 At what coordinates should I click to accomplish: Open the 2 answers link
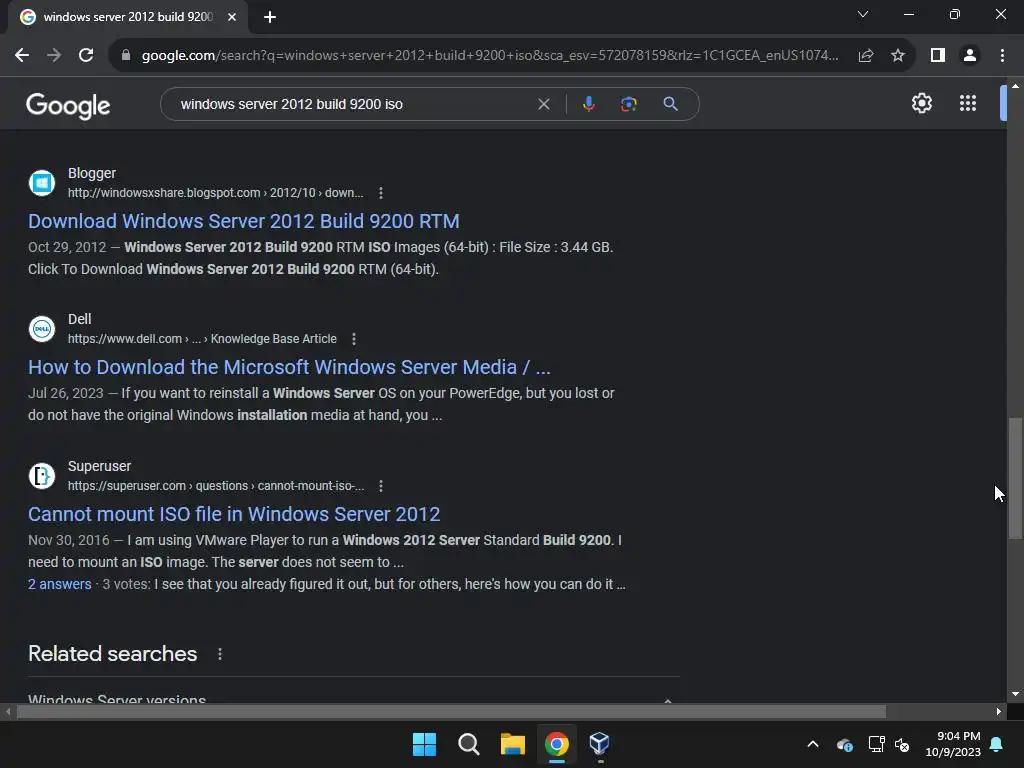(59, 584)
